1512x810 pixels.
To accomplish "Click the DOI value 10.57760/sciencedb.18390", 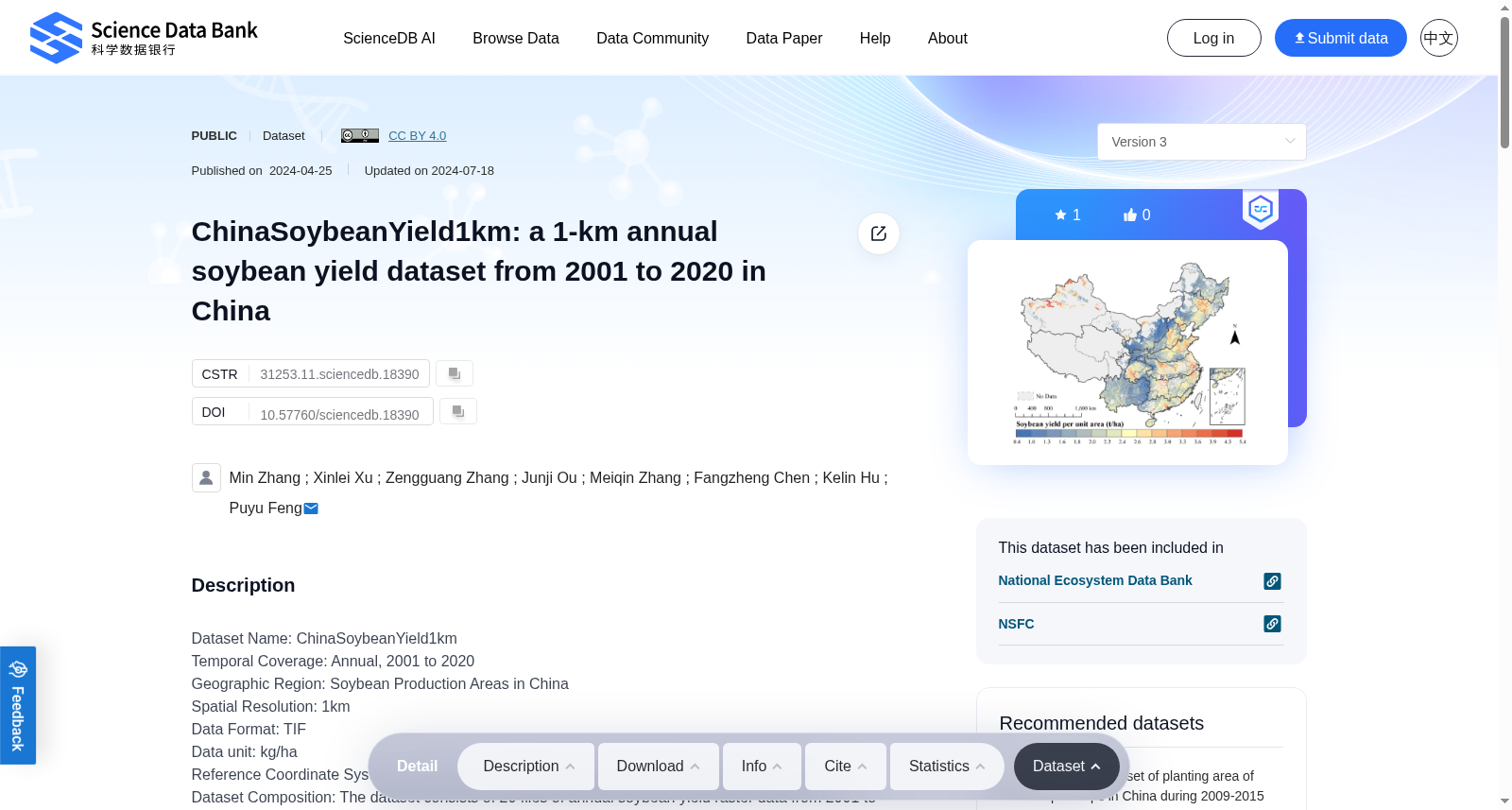I will [339, 415].
